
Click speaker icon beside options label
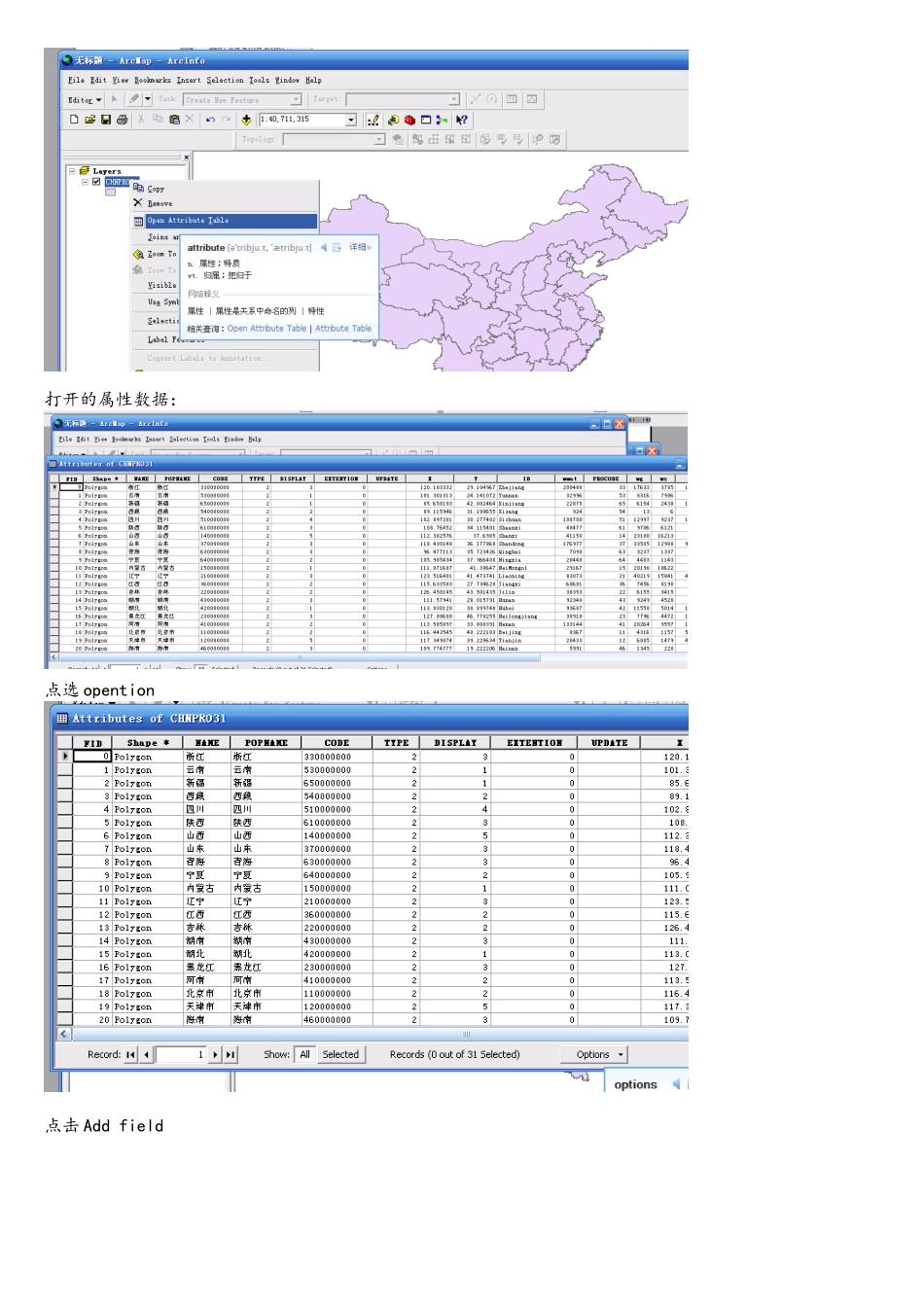676,1084
